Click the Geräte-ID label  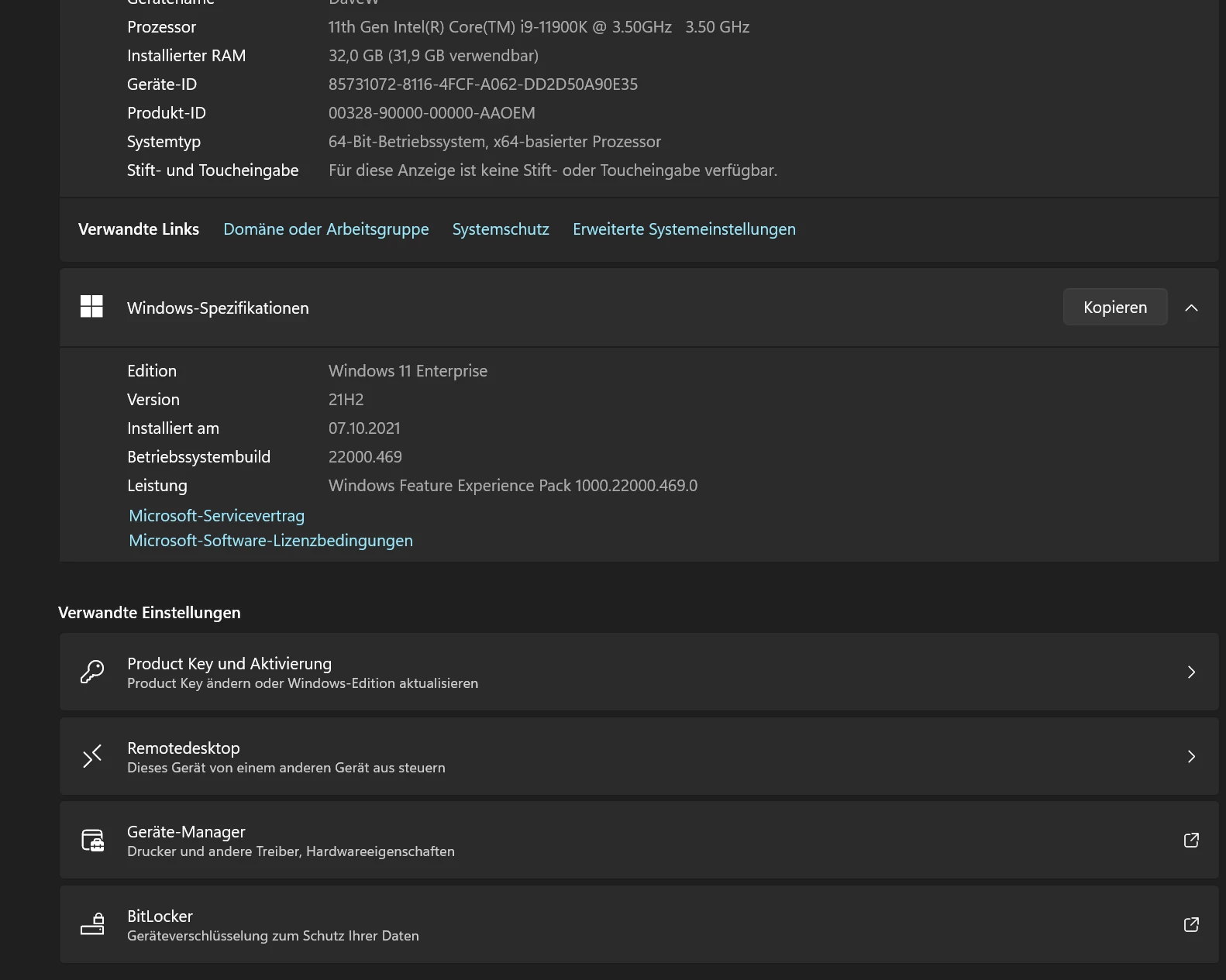162,84
